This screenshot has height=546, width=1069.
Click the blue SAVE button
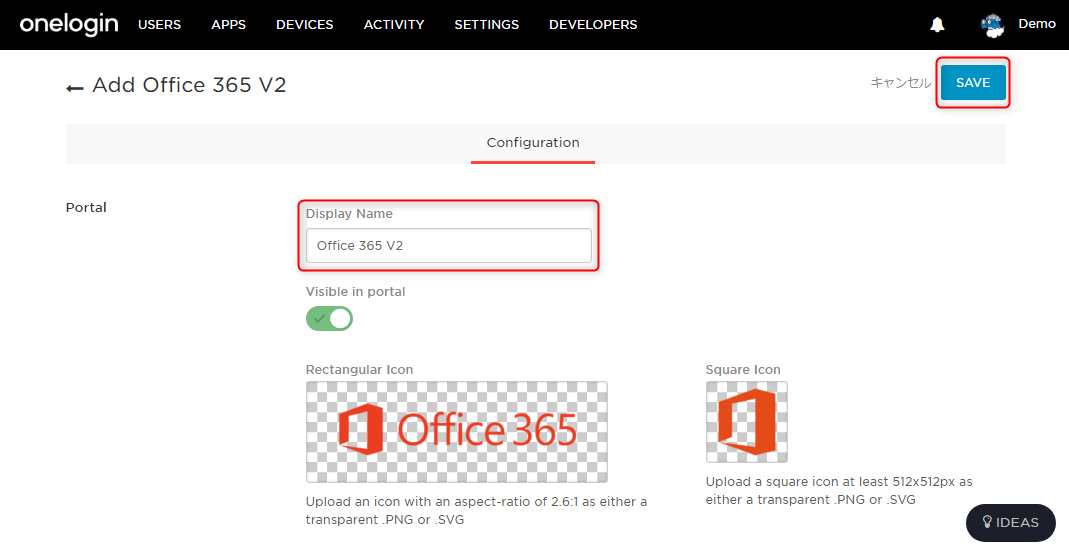click(973, 82)
